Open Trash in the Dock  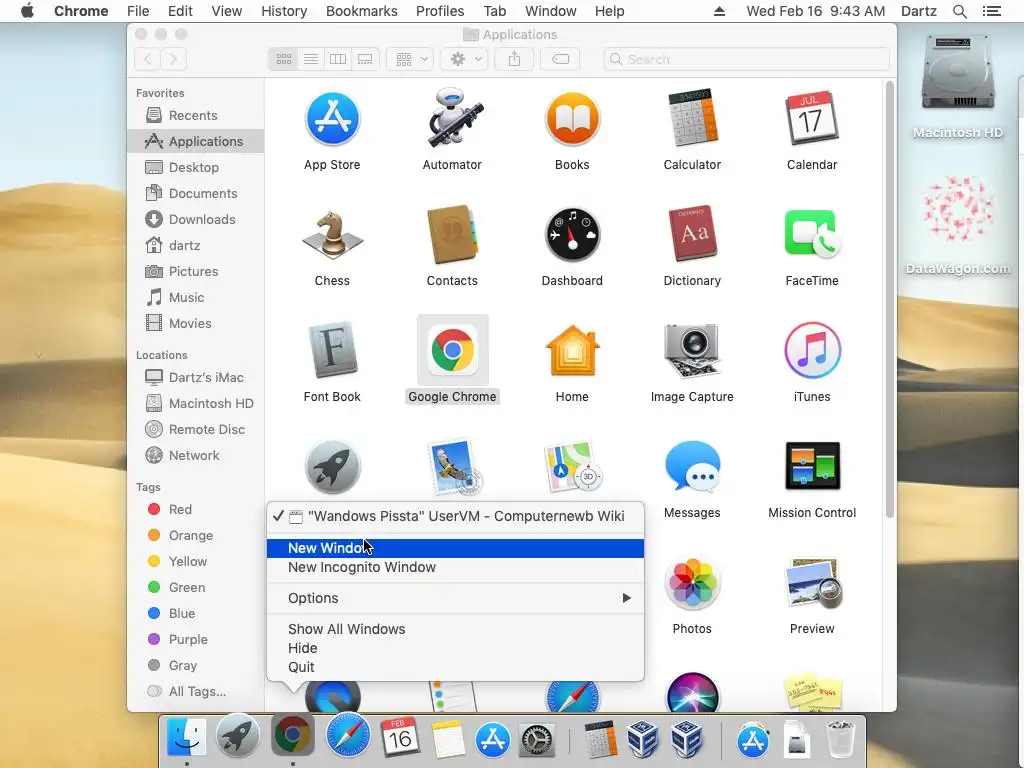coord(840,739)
